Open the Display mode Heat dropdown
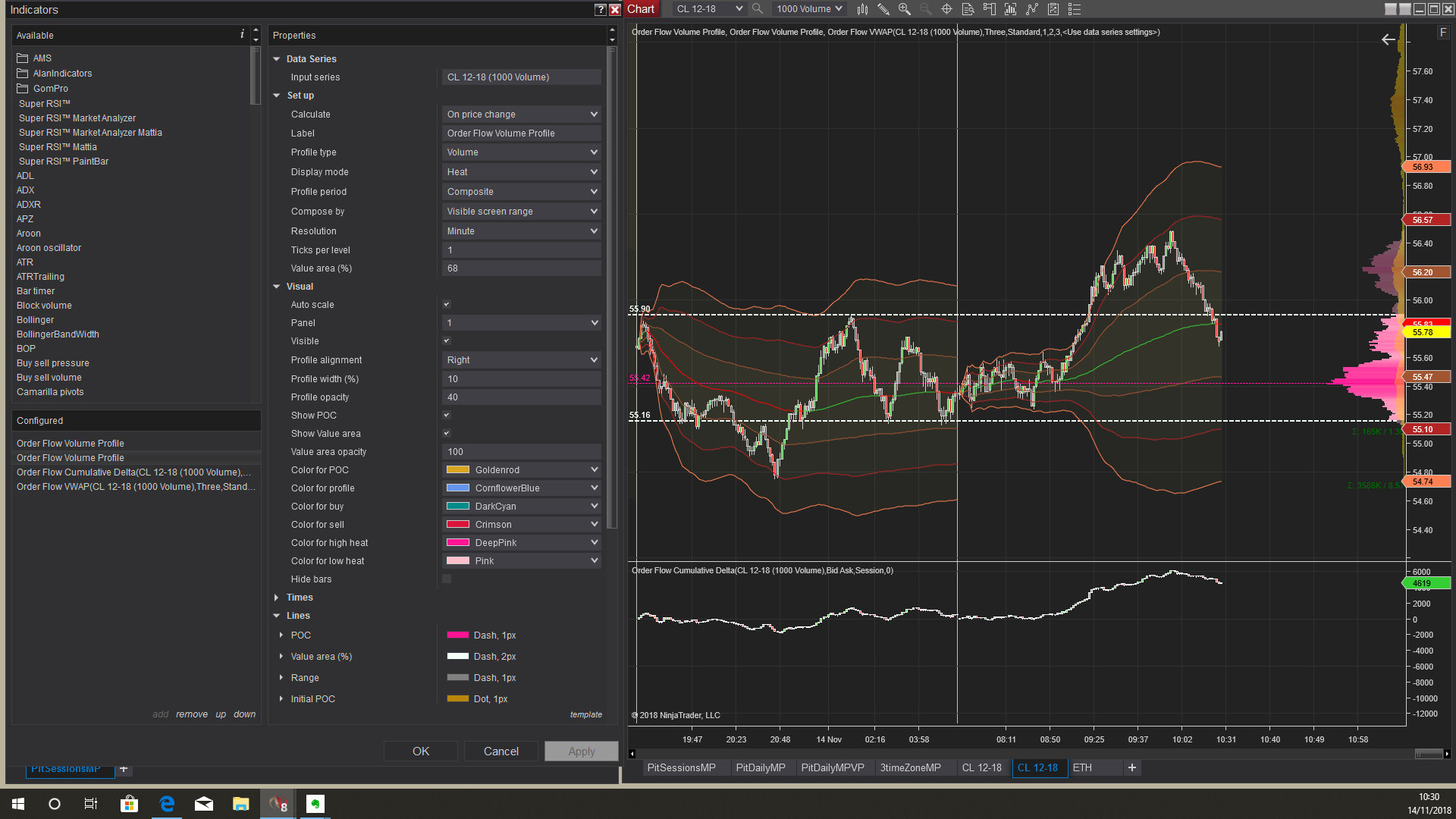This screenshot has width=1456, height=819. click(521, 172)
